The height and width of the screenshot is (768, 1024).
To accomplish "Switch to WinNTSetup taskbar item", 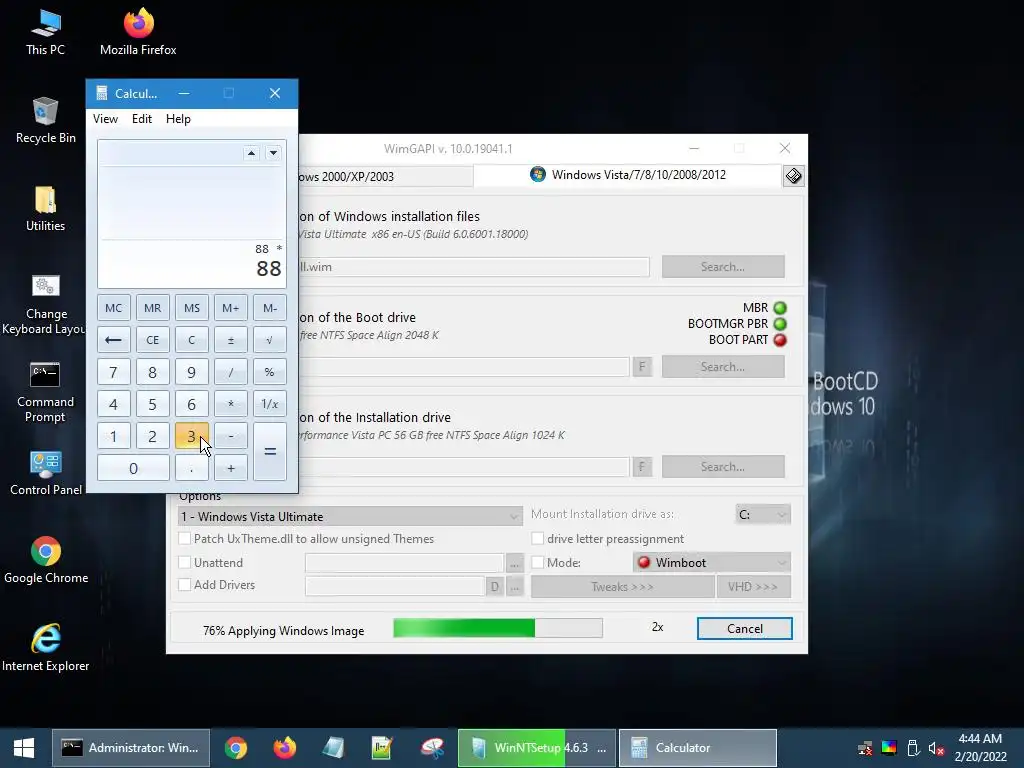I will click(x=537, y=748).
